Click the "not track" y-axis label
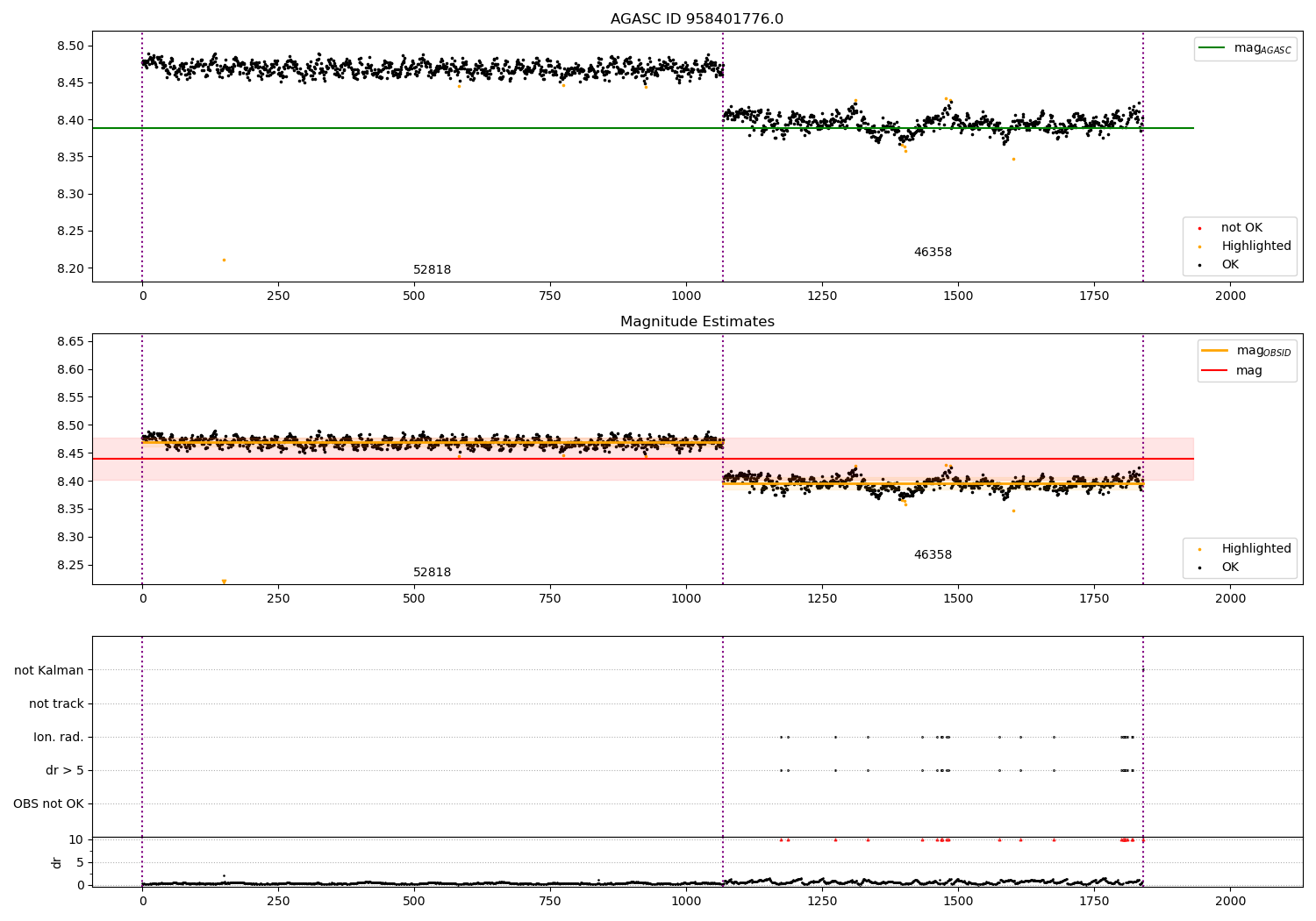The height and width of the screenshot is (921, 1316). pos(56,704)
